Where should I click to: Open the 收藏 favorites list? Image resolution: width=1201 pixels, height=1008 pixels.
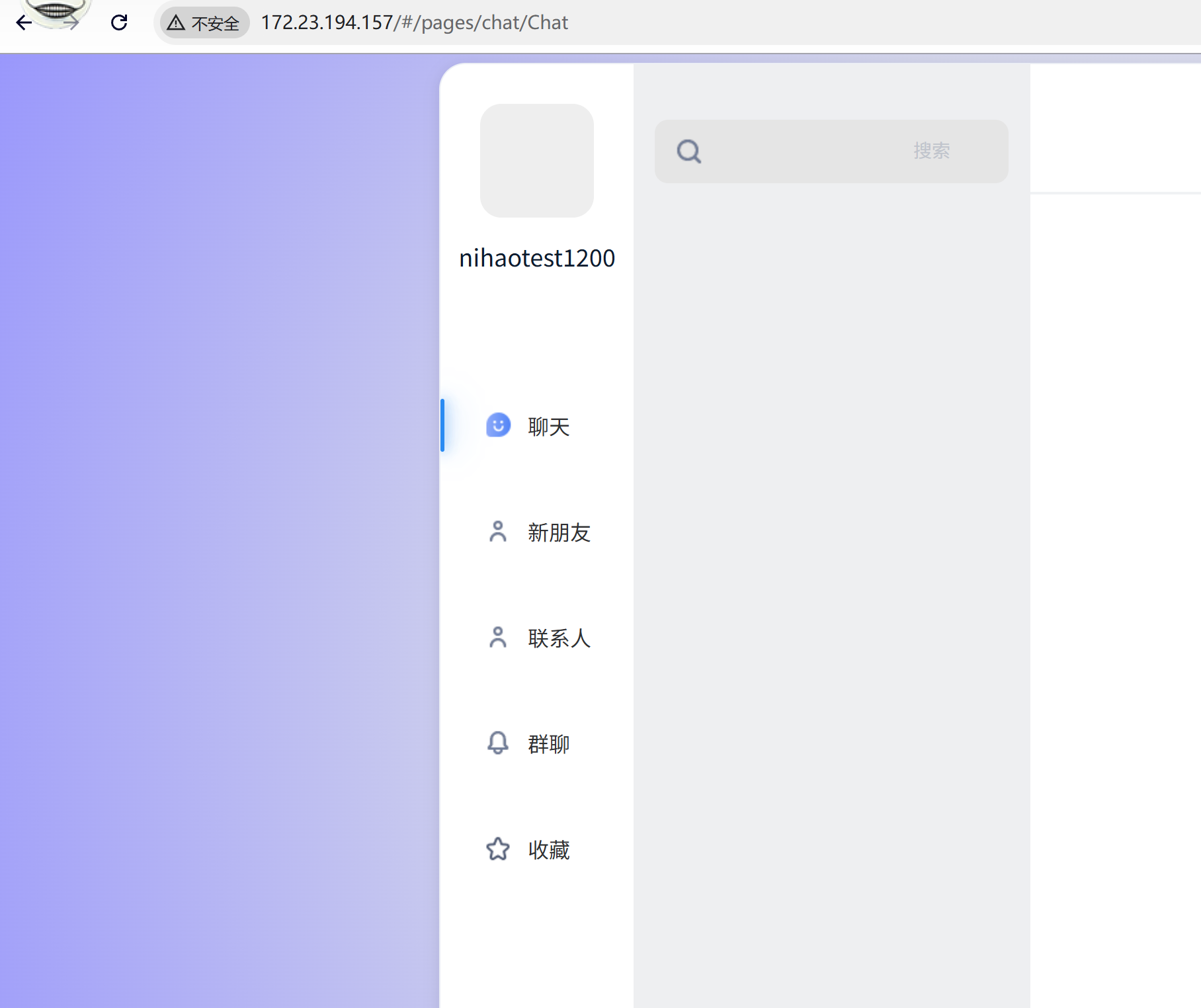(549, 849)
